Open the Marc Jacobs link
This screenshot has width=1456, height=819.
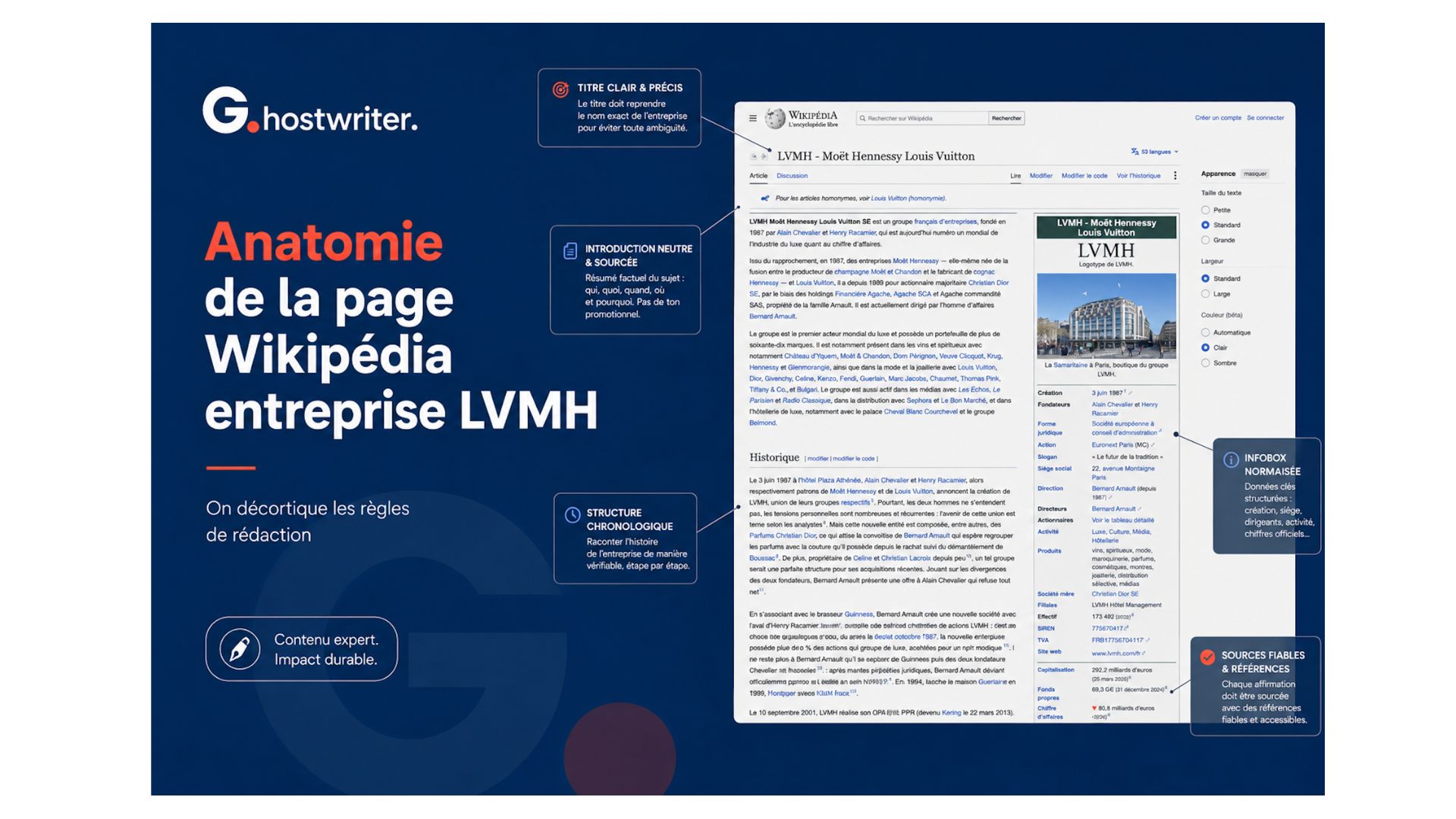(907, 379)
